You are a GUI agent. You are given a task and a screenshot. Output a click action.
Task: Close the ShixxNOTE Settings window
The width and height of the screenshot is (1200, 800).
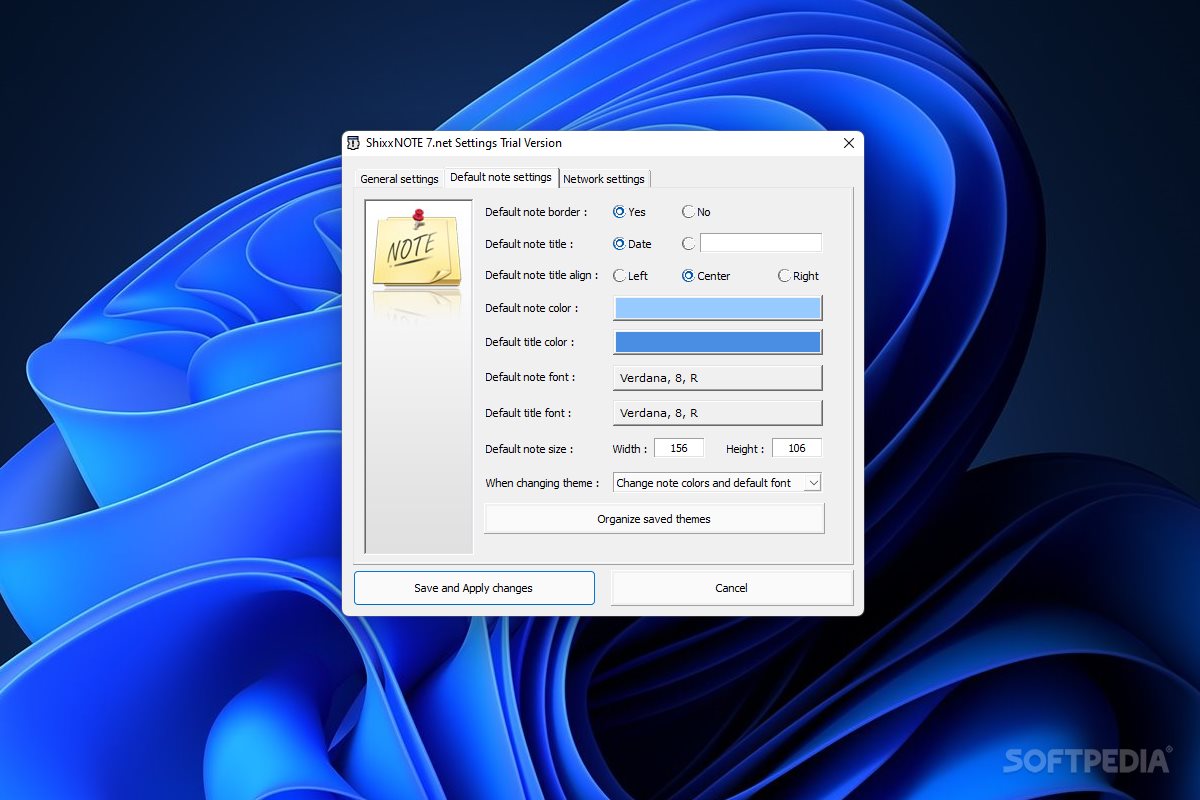point(849,143)
